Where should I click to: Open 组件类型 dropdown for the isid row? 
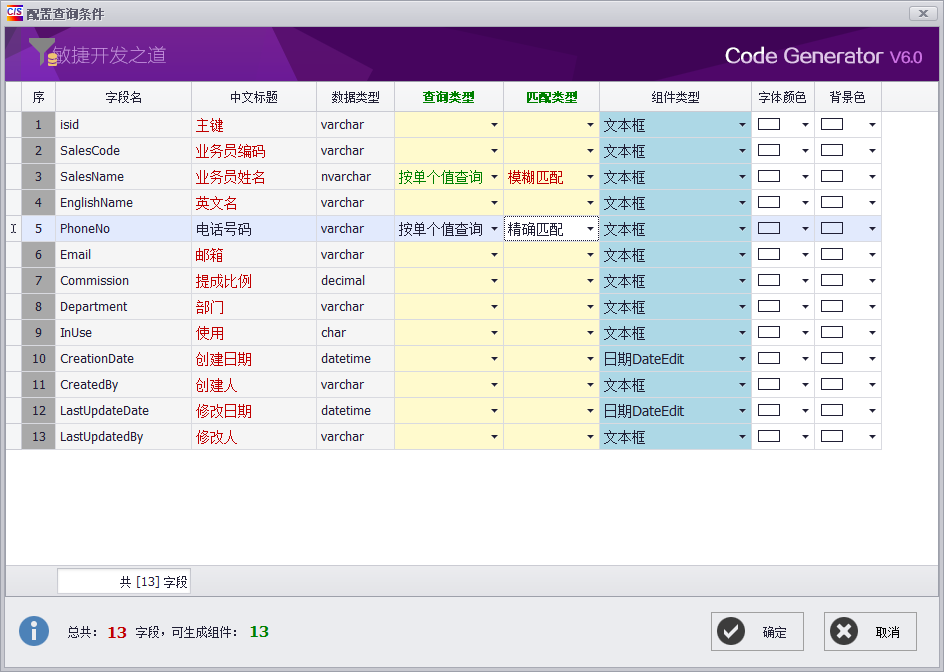742,125
